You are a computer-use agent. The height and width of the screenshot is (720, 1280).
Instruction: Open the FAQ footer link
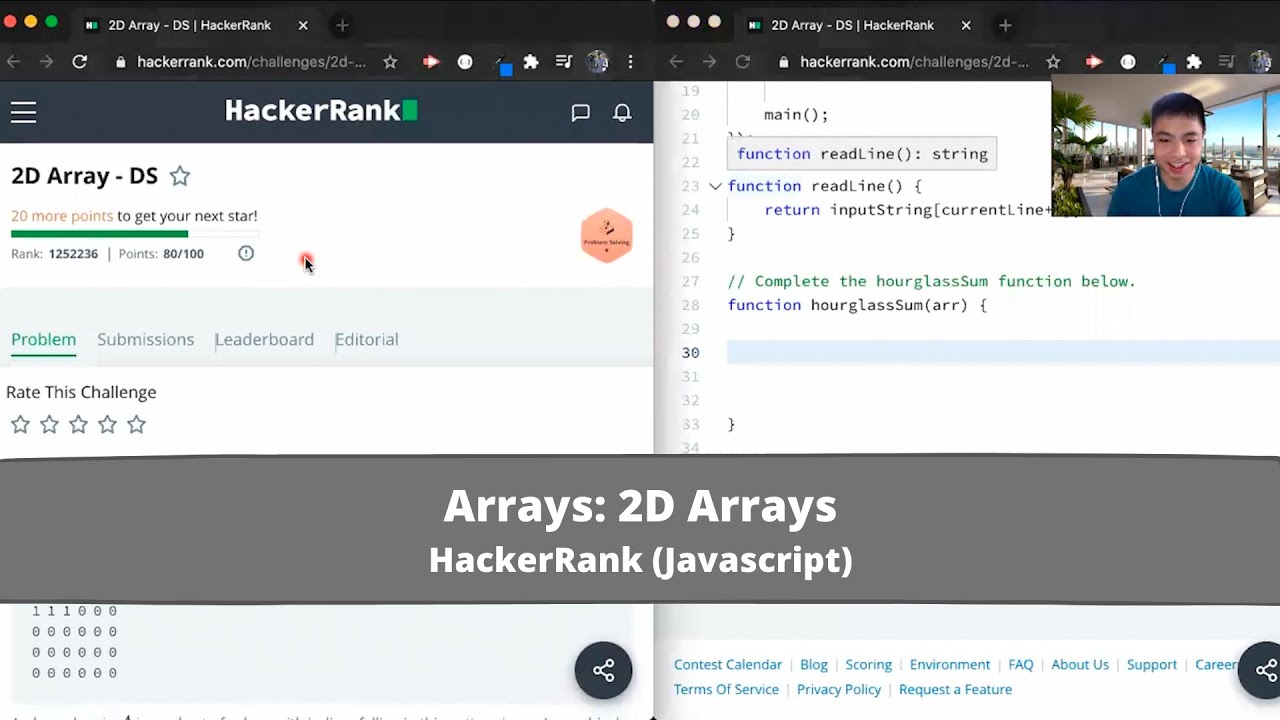pos(1021,664)
